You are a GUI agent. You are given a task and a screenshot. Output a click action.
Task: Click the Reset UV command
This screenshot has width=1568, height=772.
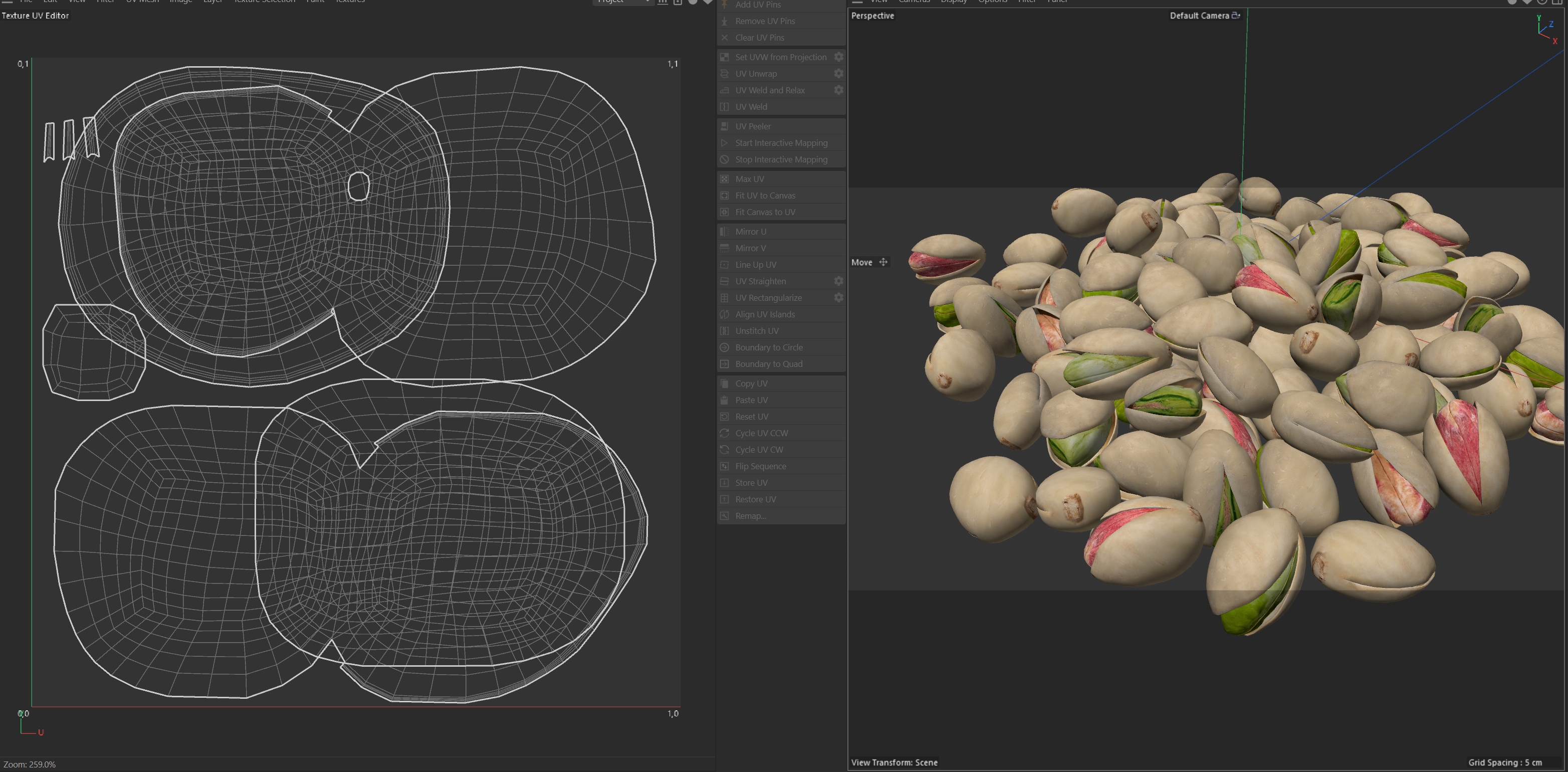[x=752, y=417]
